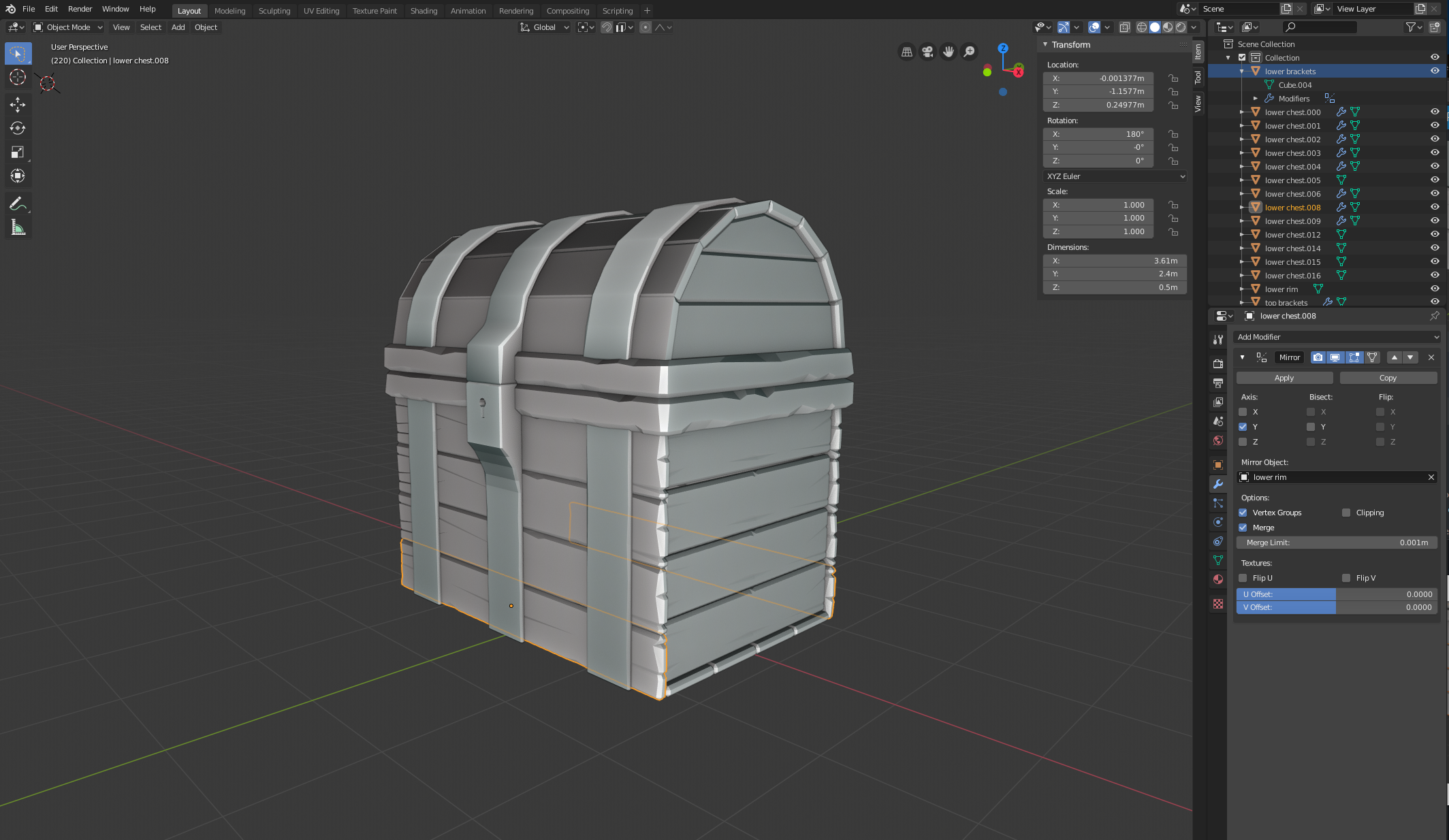The height and width of the screenshot is (840, 1449).
Task: Click the Copy modifier button
Action: 1388,378
